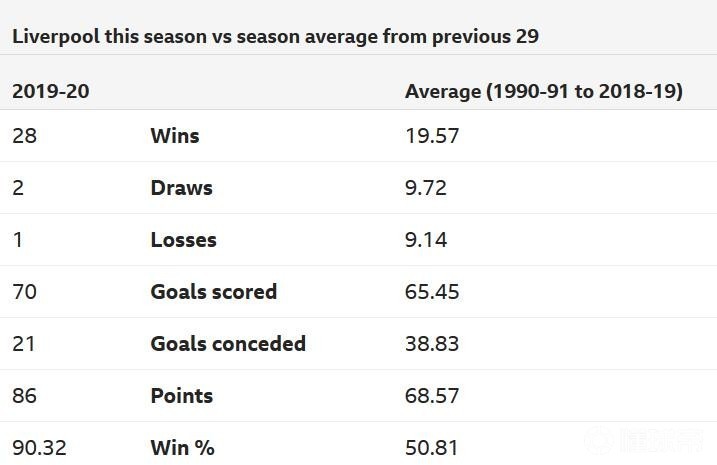Viewport: 717px width, 465px height.
Task: Select the 90.32 win percentage value
Action: (39, 447)
